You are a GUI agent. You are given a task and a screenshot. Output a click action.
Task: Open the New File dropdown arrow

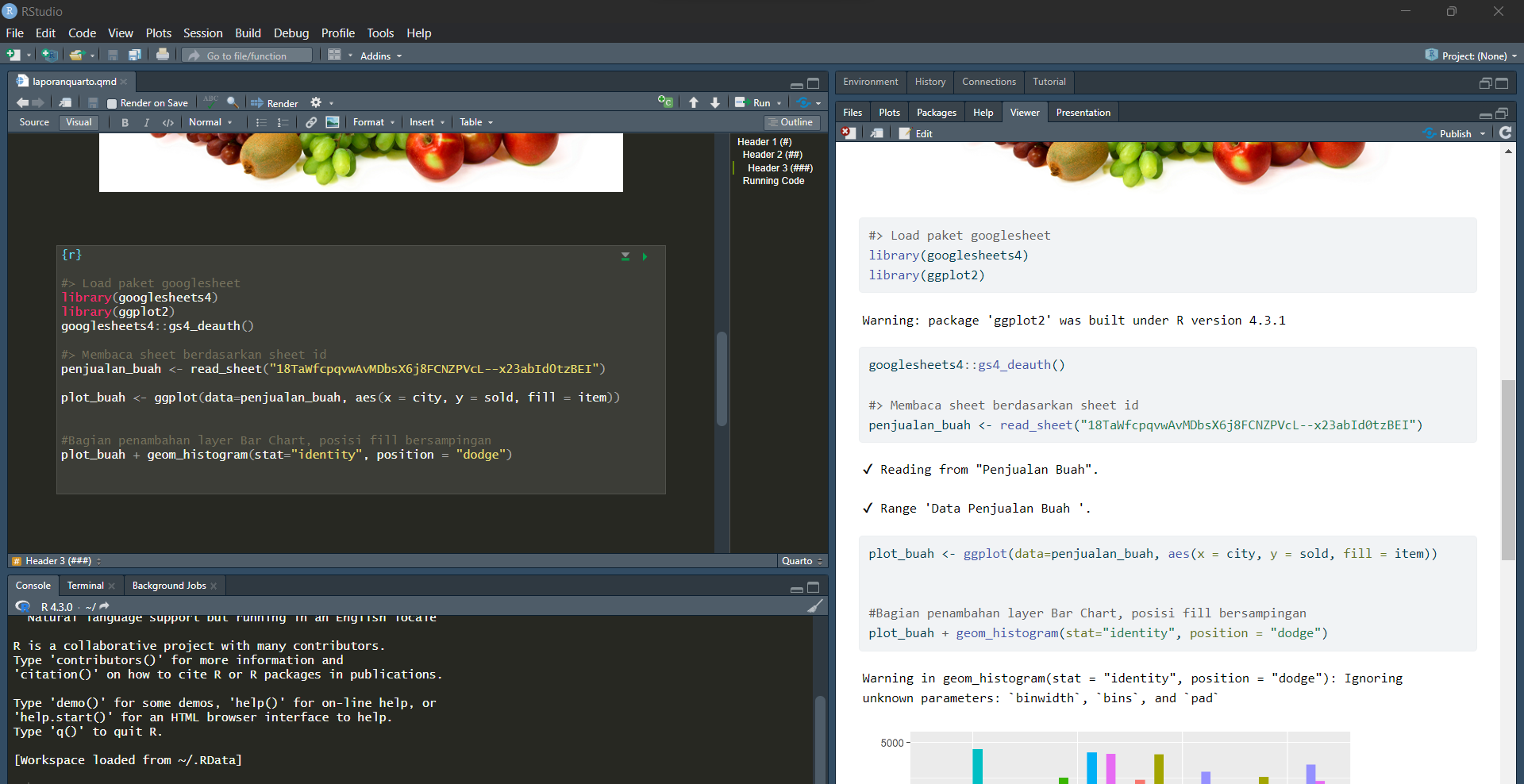[x=29, y=56]
